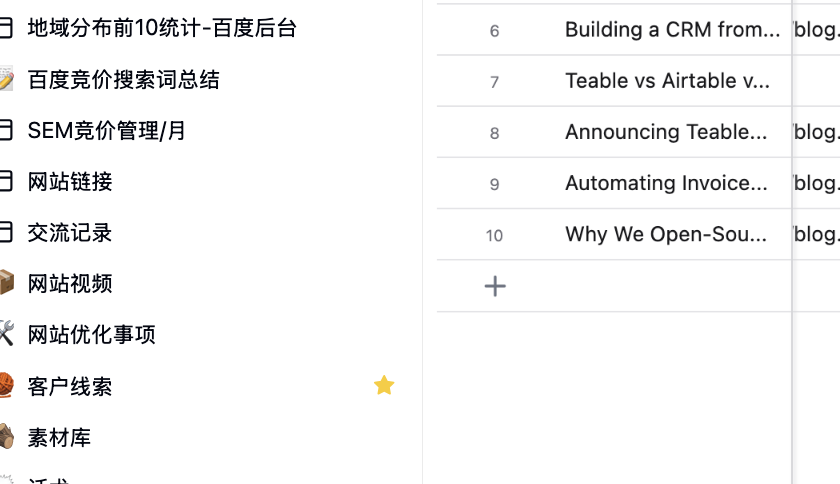Click the "Building a CRM from..." cell

coord(672,30)
